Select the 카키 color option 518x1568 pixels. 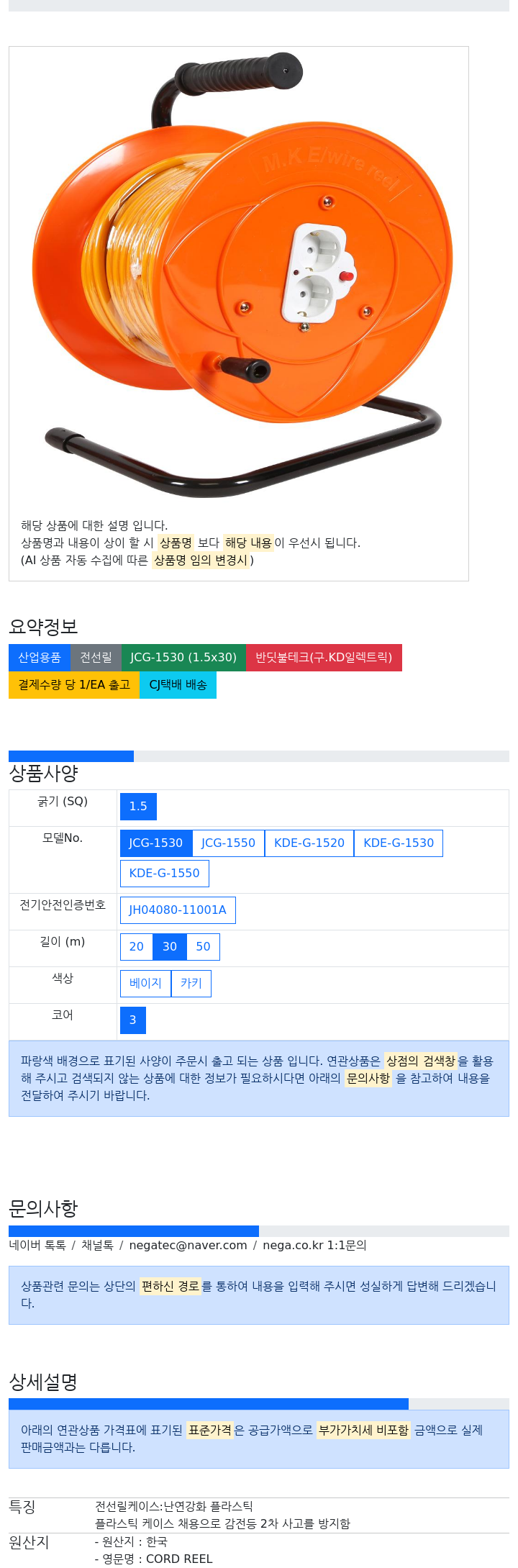pos(191,984)
